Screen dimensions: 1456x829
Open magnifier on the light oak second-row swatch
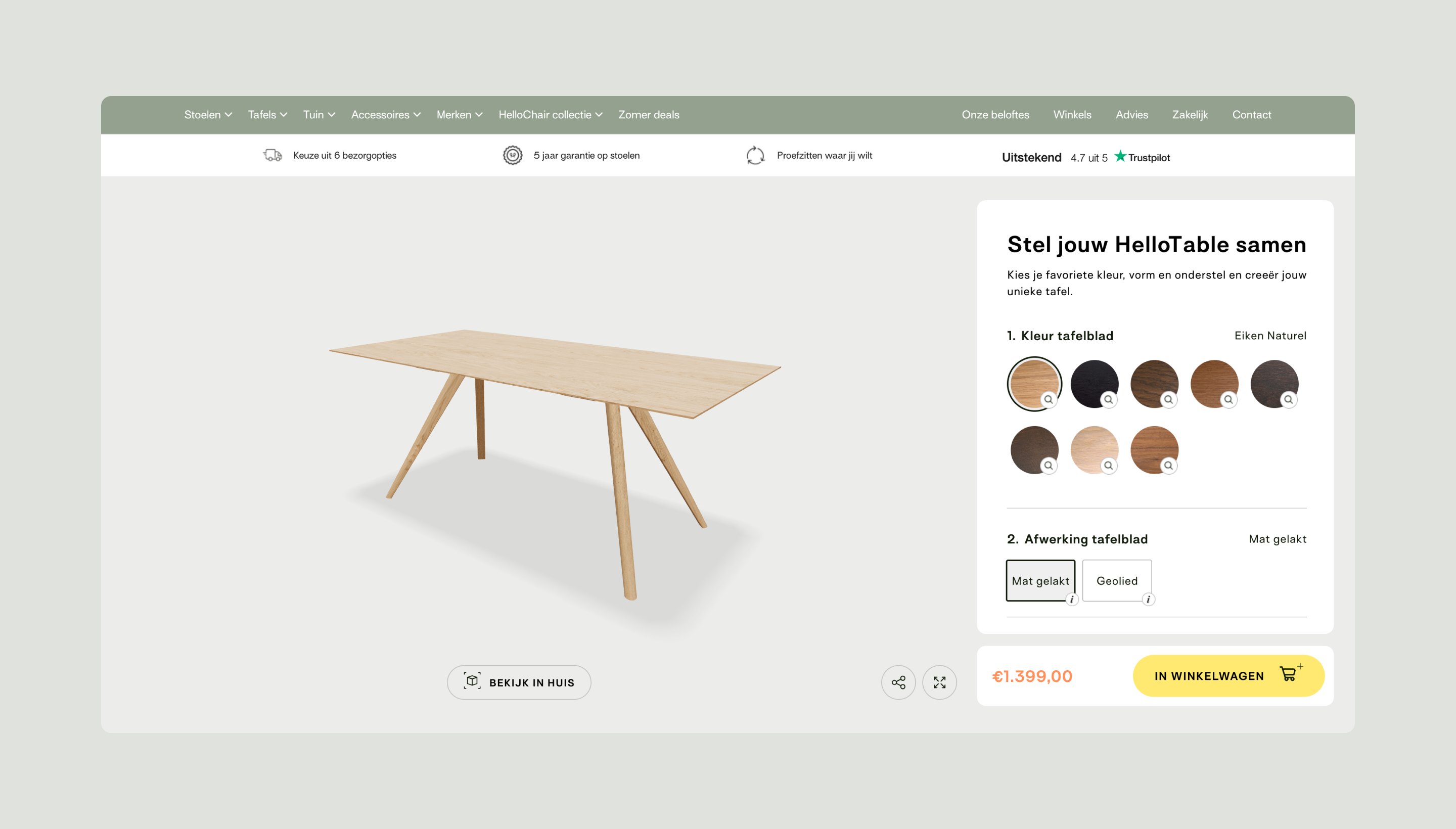[x=1108, y=465]
